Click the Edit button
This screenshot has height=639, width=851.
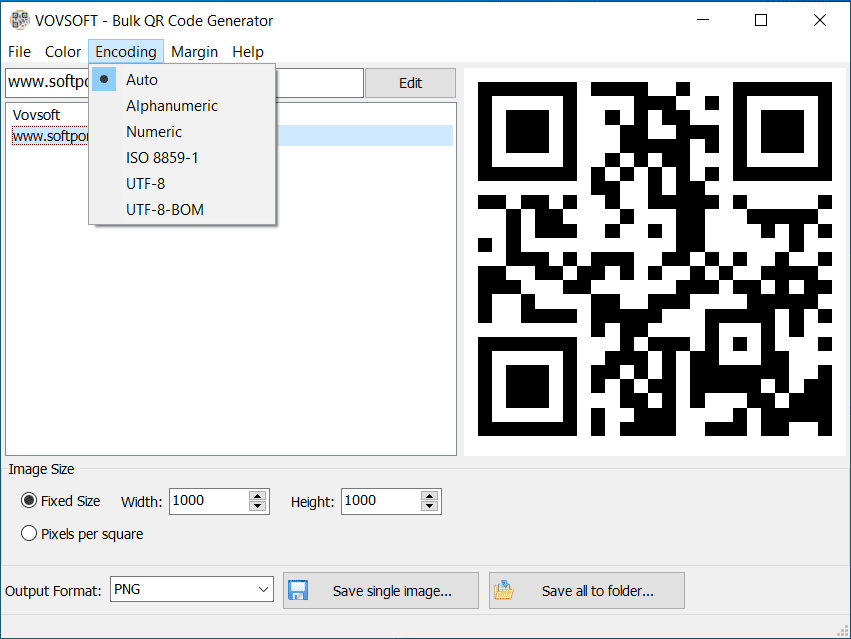pyautogui.click(x=410, y=83)
